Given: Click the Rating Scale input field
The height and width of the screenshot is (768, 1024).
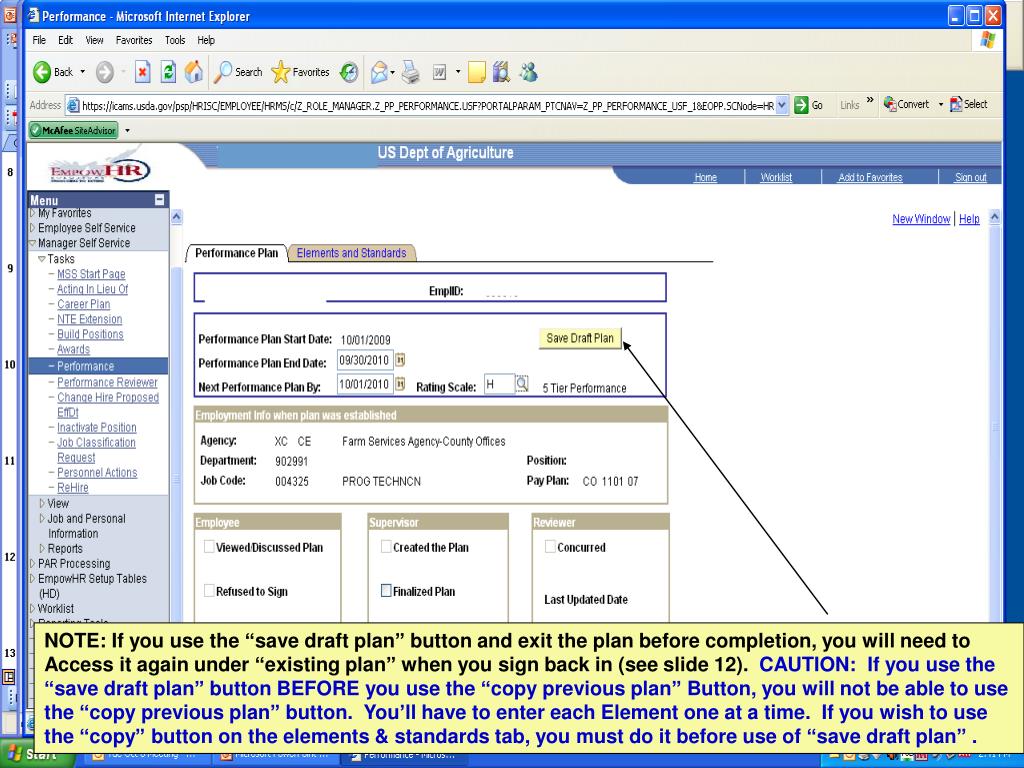Looking at the screenshot, I should coord(500,384).
